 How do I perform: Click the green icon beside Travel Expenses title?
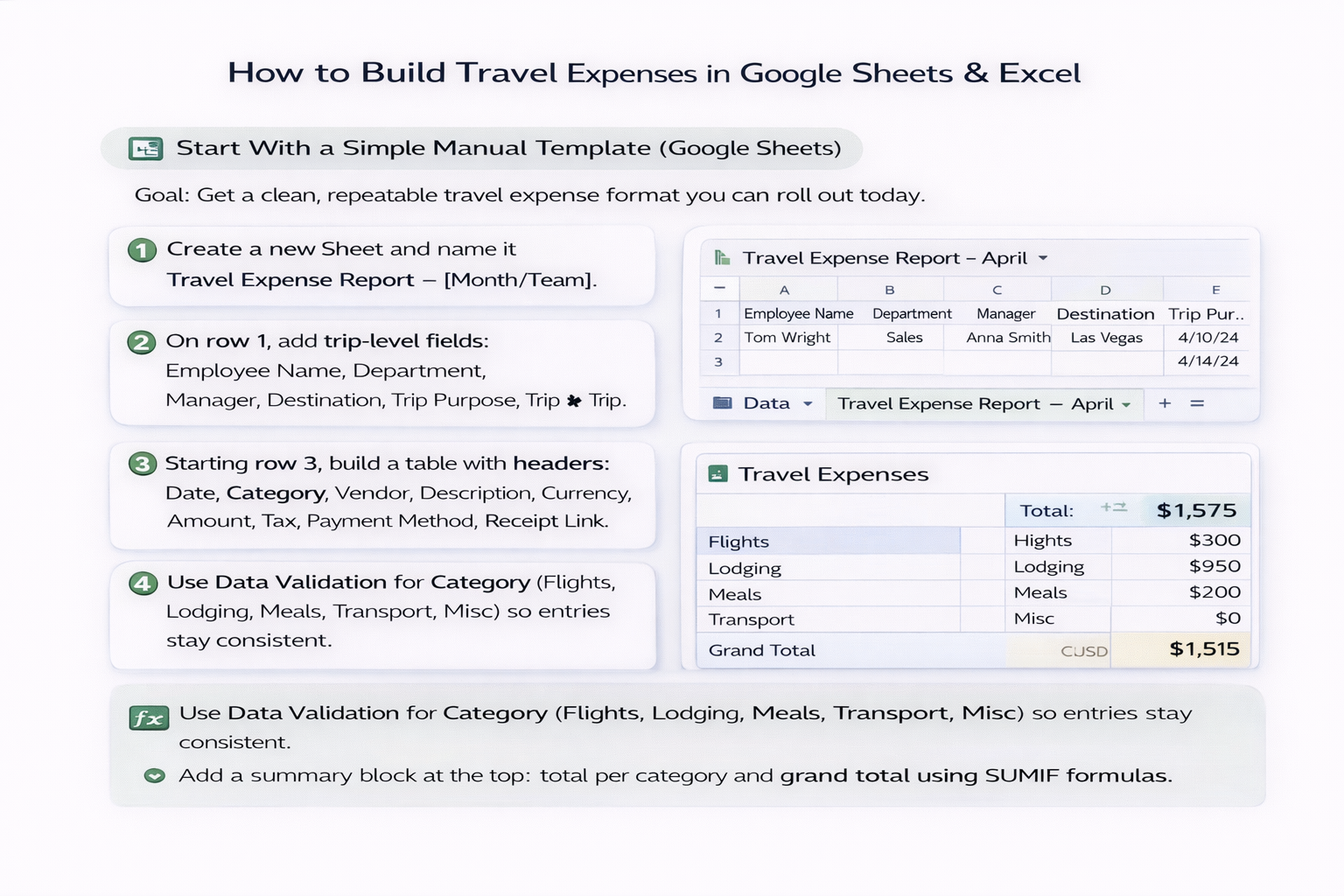[717, 474]
